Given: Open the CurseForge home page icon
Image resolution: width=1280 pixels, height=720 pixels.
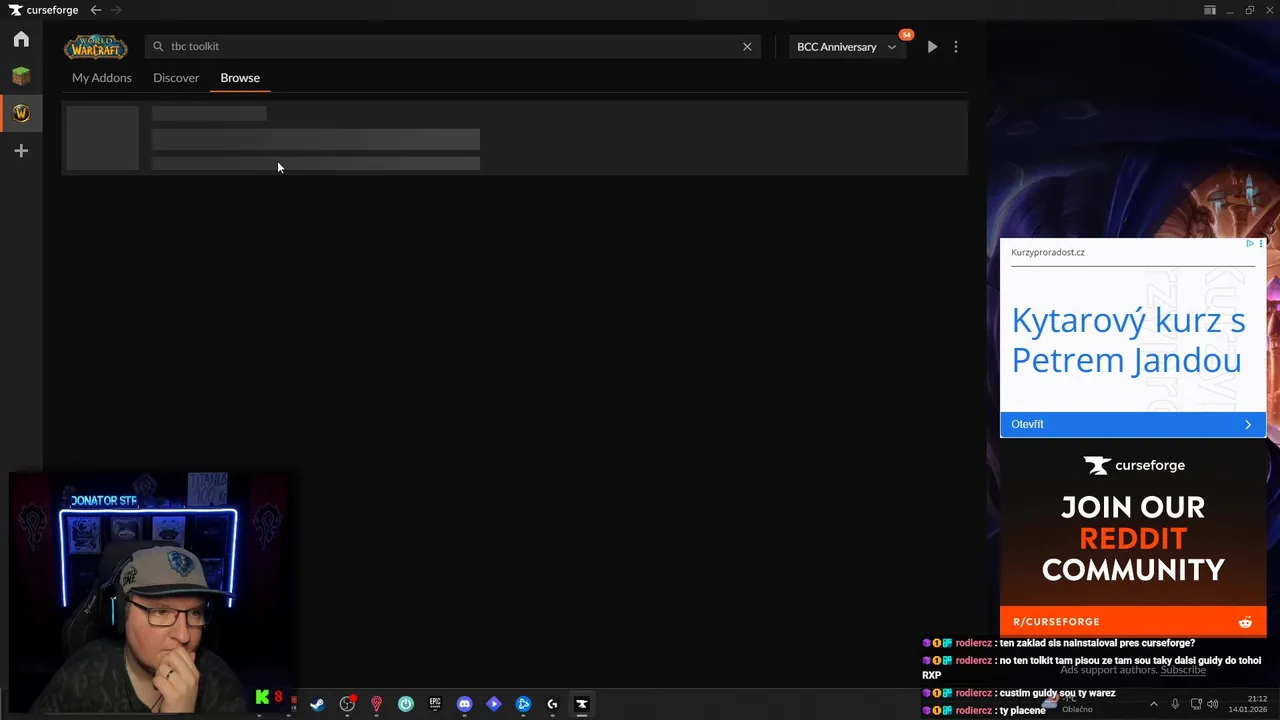Looking at the screenshot, I should pyautogui.click(x=21, y=39).
